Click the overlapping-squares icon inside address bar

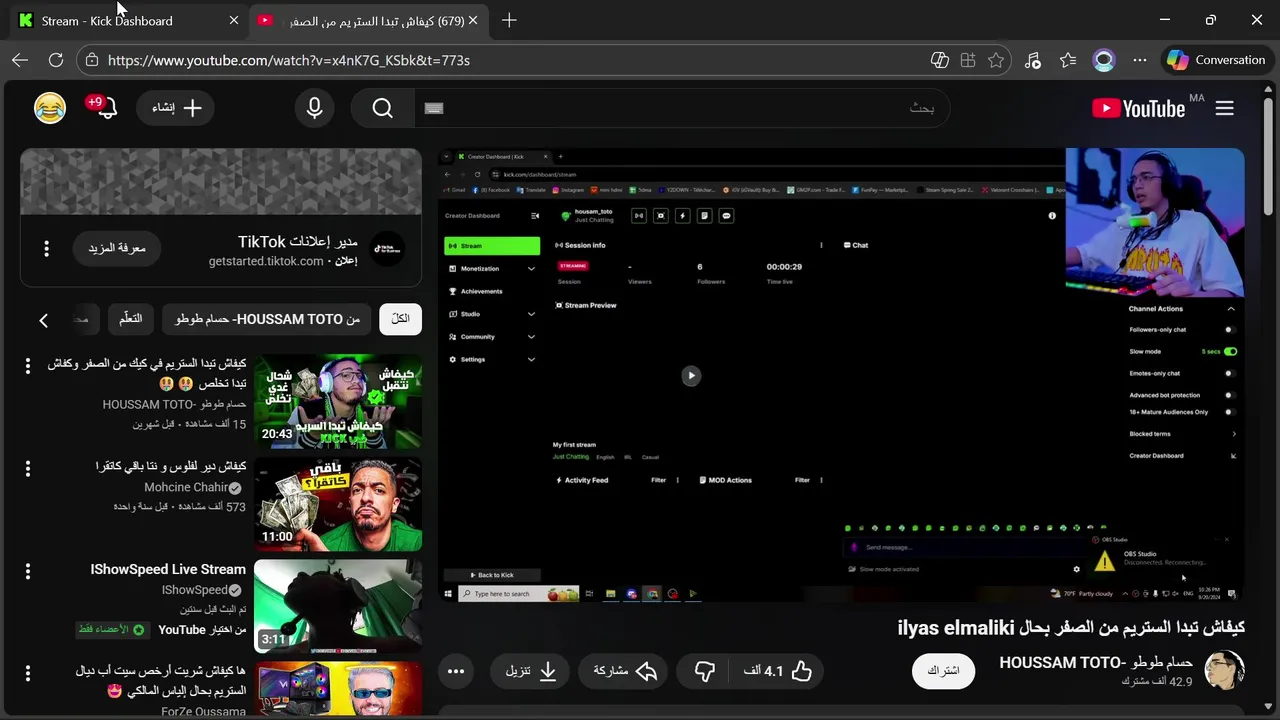click(x=940, y=60)
